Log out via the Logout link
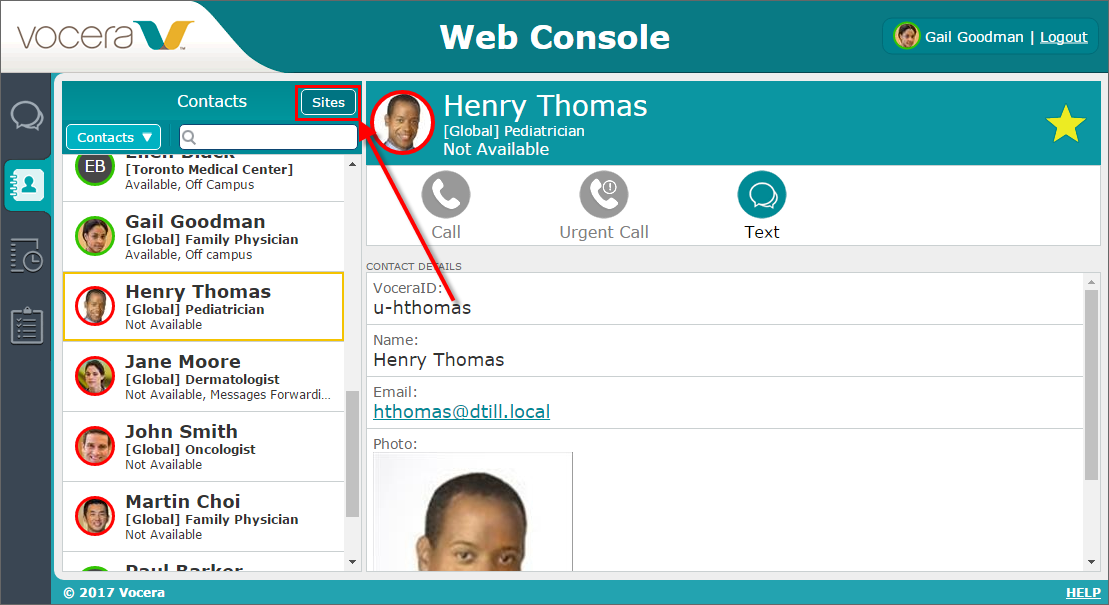The width and height of the screenshot is (1109, 605). click(x=1063, y=37)
